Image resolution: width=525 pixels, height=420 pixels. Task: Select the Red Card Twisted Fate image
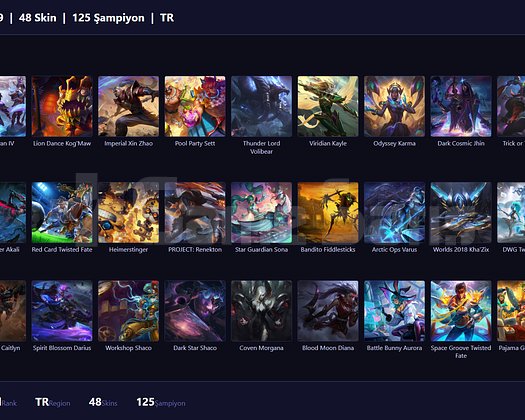[62, 213]
